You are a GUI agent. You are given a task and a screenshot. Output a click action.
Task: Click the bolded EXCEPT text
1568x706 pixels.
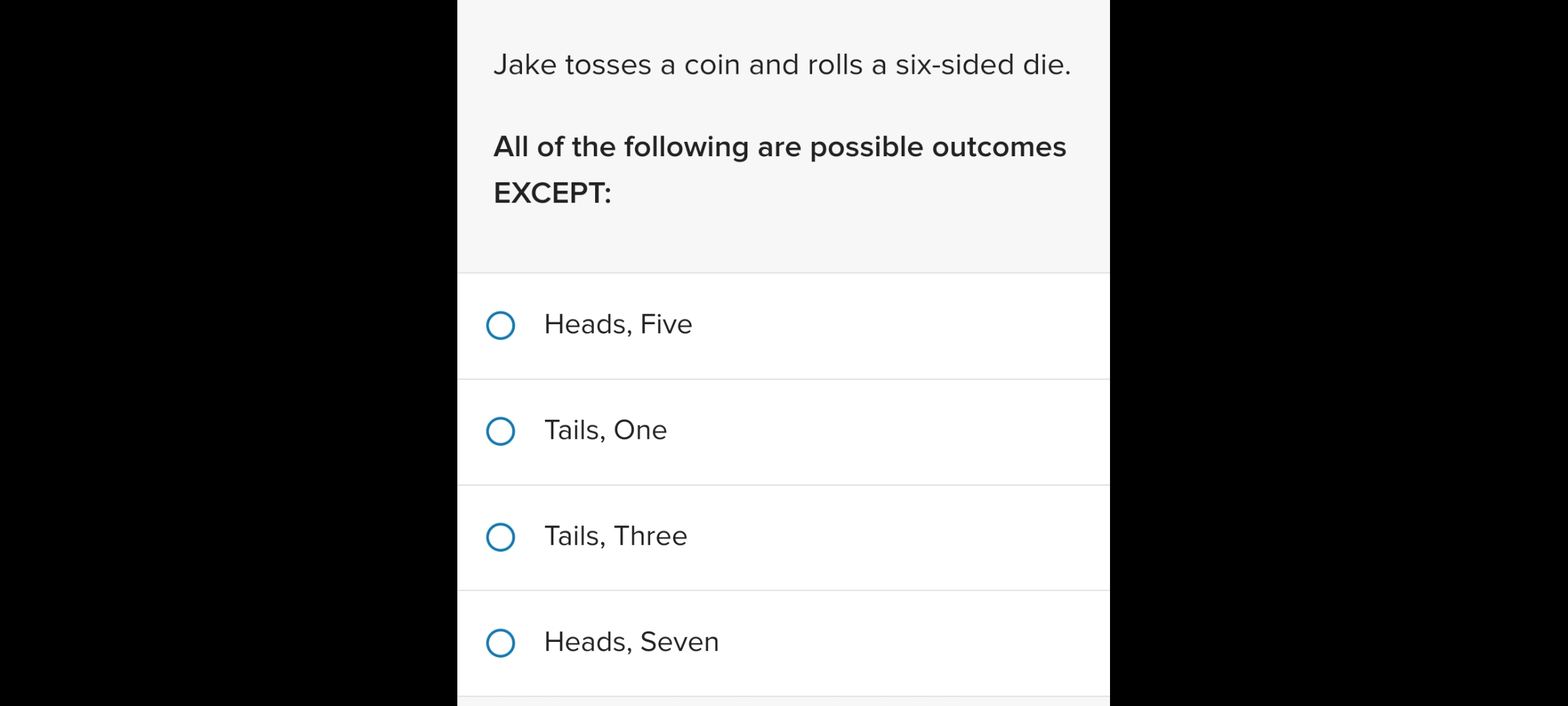coord(551,192)
